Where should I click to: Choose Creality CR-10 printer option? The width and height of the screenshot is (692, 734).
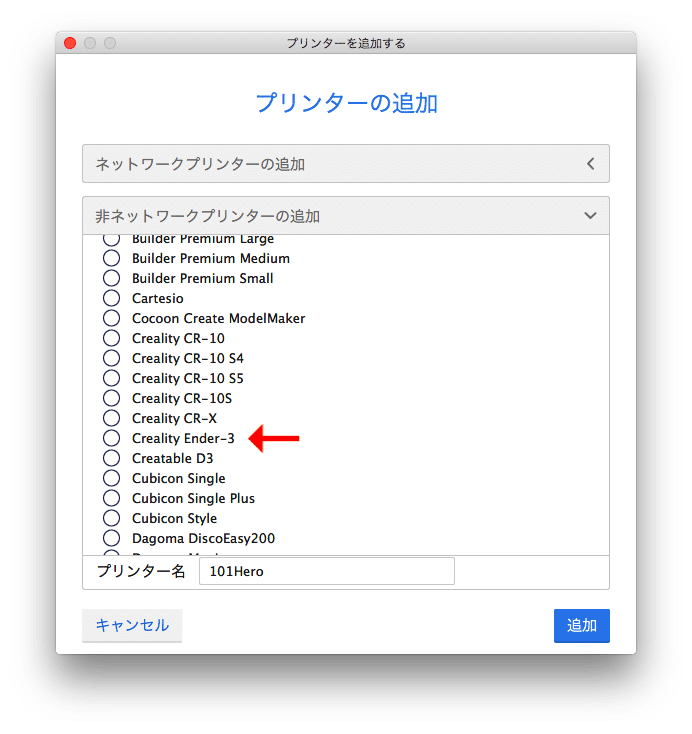pyautogui.click(x=112, y=338)
